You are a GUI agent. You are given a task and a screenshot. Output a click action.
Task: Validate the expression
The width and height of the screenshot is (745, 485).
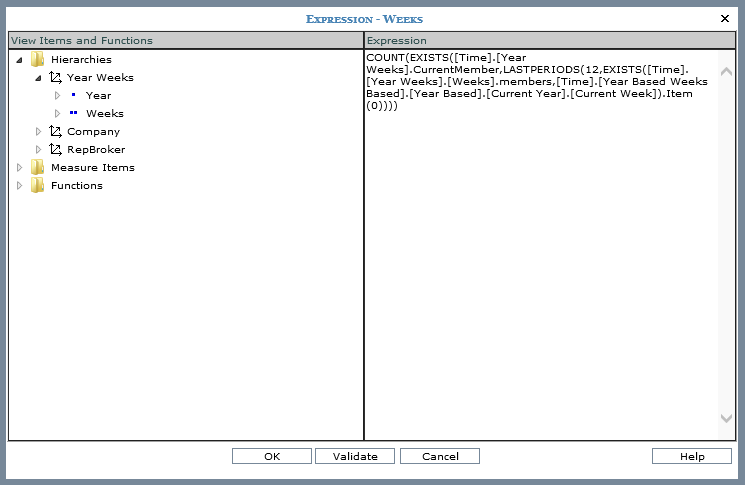point(355,456)
